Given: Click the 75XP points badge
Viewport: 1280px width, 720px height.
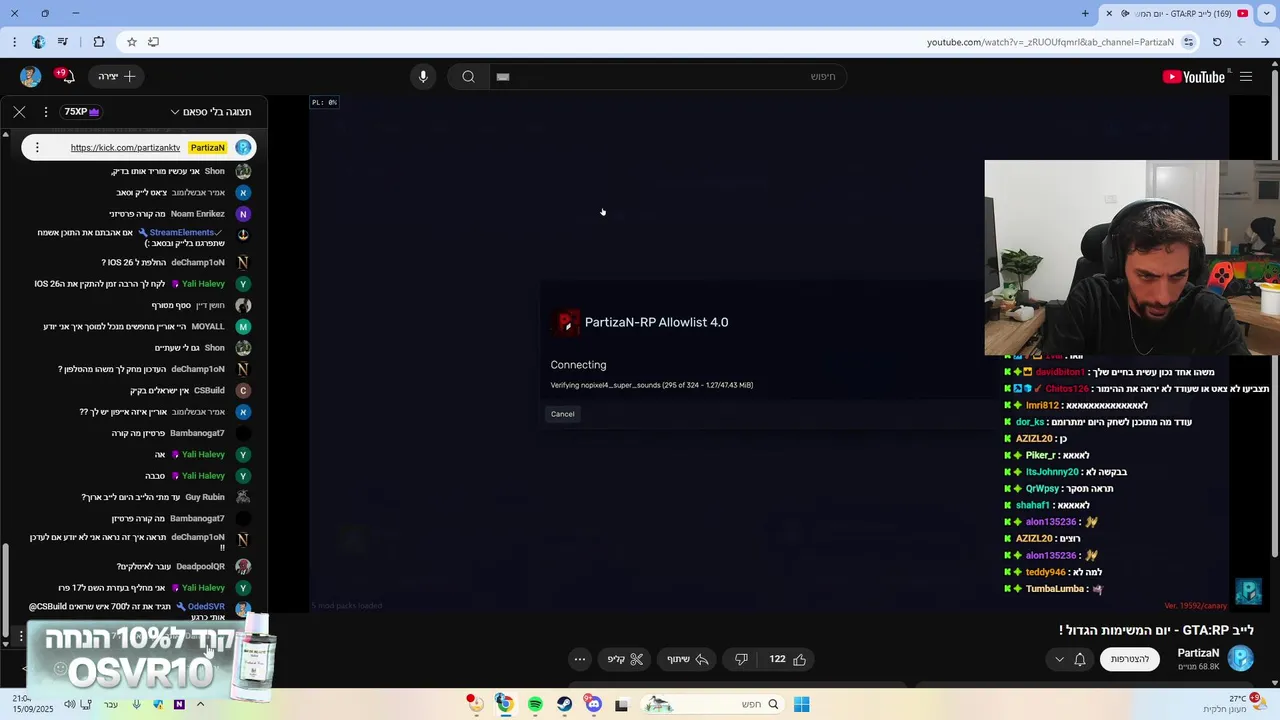Looking at the screenshot, I should [x=82, y=112].
